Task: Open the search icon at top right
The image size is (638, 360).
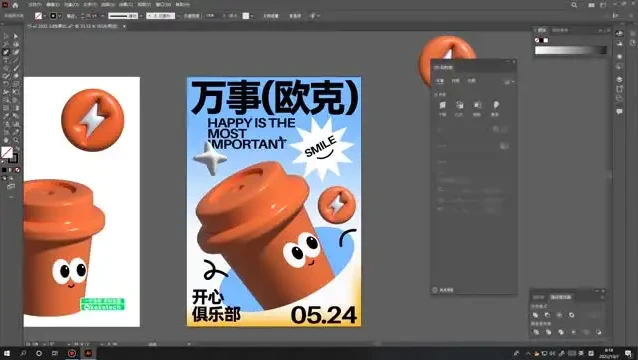Action: click(574, 5)
